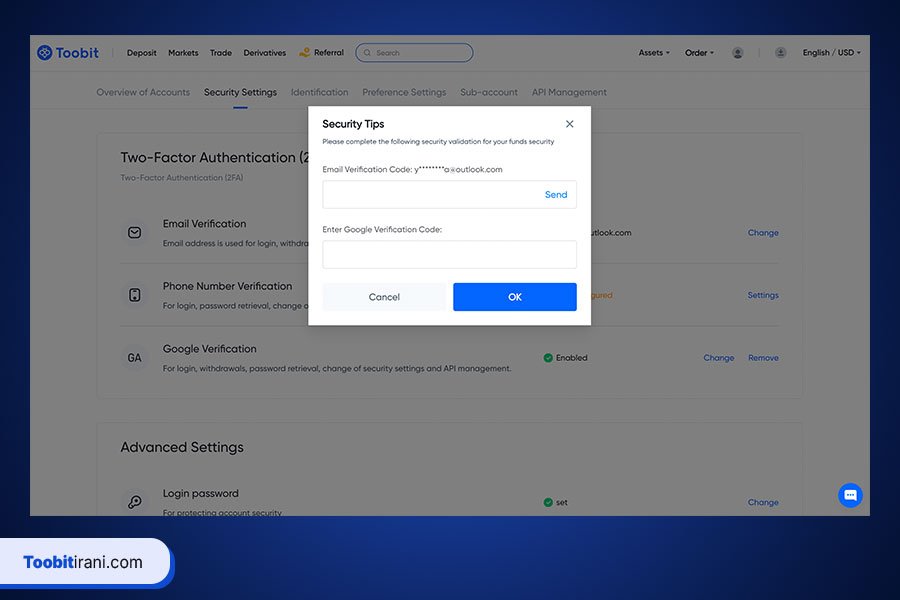
Task: Click the Login password key icon
Action: pos(134,502)
